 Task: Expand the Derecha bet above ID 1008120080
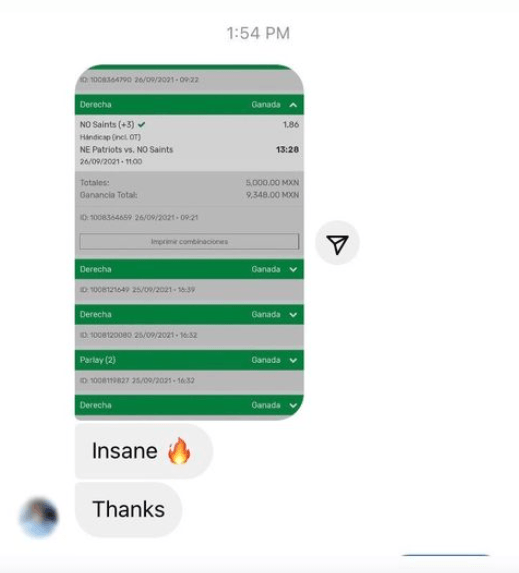[293, 315]
